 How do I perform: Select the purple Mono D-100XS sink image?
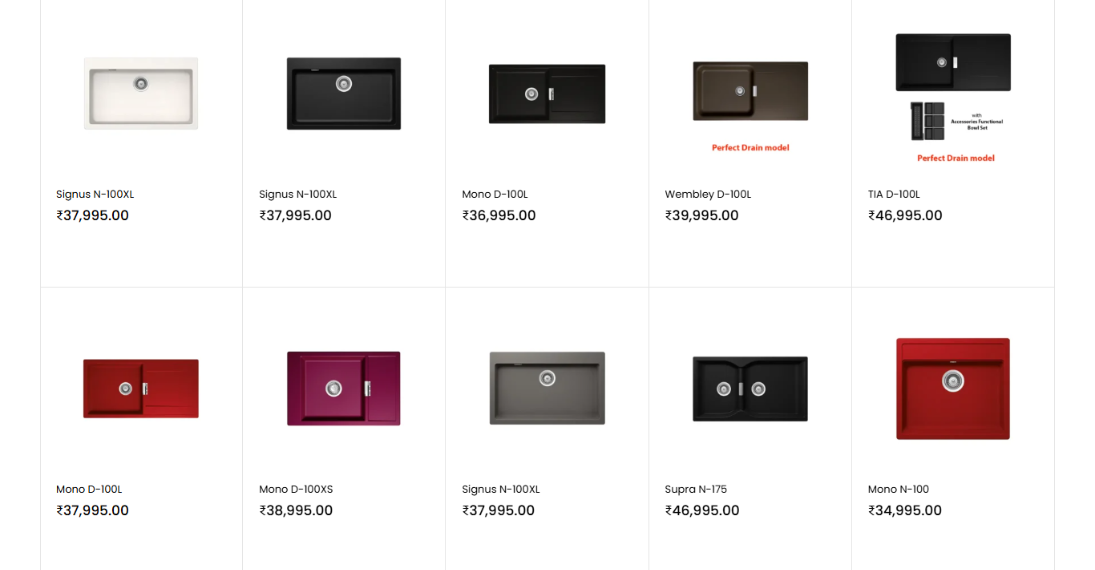(344, 388)
